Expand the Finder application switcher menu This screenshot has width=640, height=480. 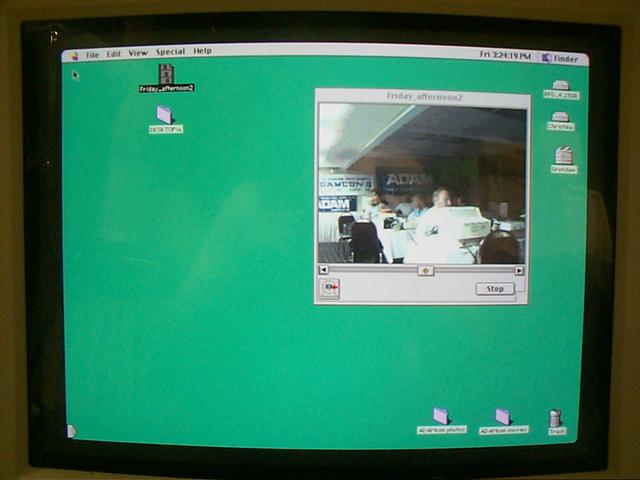point(562,58)
